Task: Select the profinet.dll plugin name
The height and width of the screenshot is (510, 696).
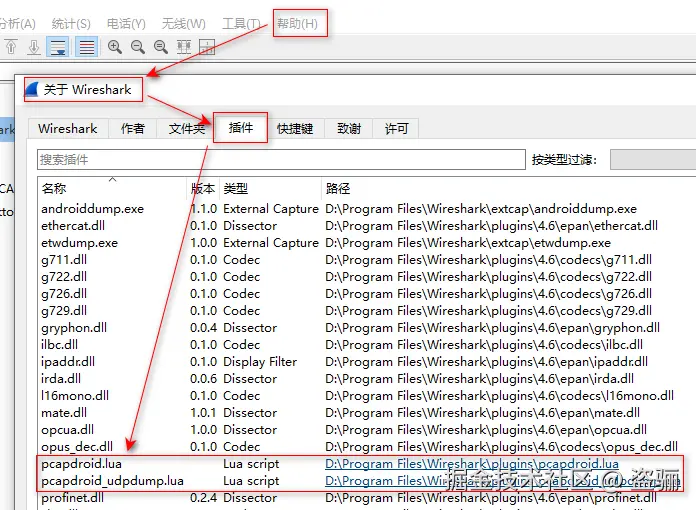Action: point(72,498)
